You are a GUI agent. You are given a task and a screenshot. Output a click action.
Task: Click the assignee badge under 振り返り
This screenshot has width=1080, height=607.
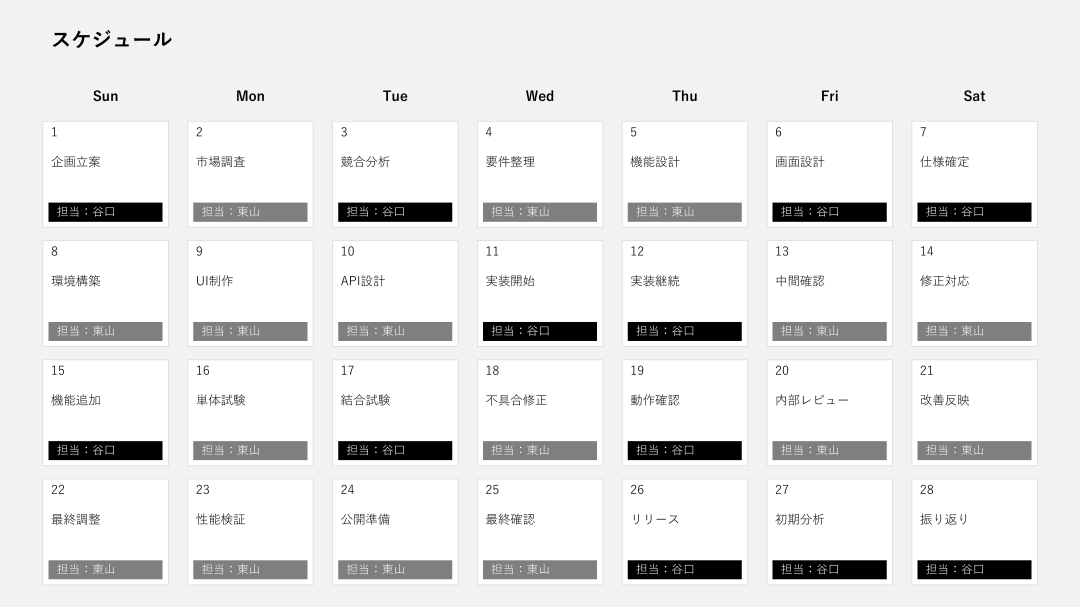tap(974, 570)
